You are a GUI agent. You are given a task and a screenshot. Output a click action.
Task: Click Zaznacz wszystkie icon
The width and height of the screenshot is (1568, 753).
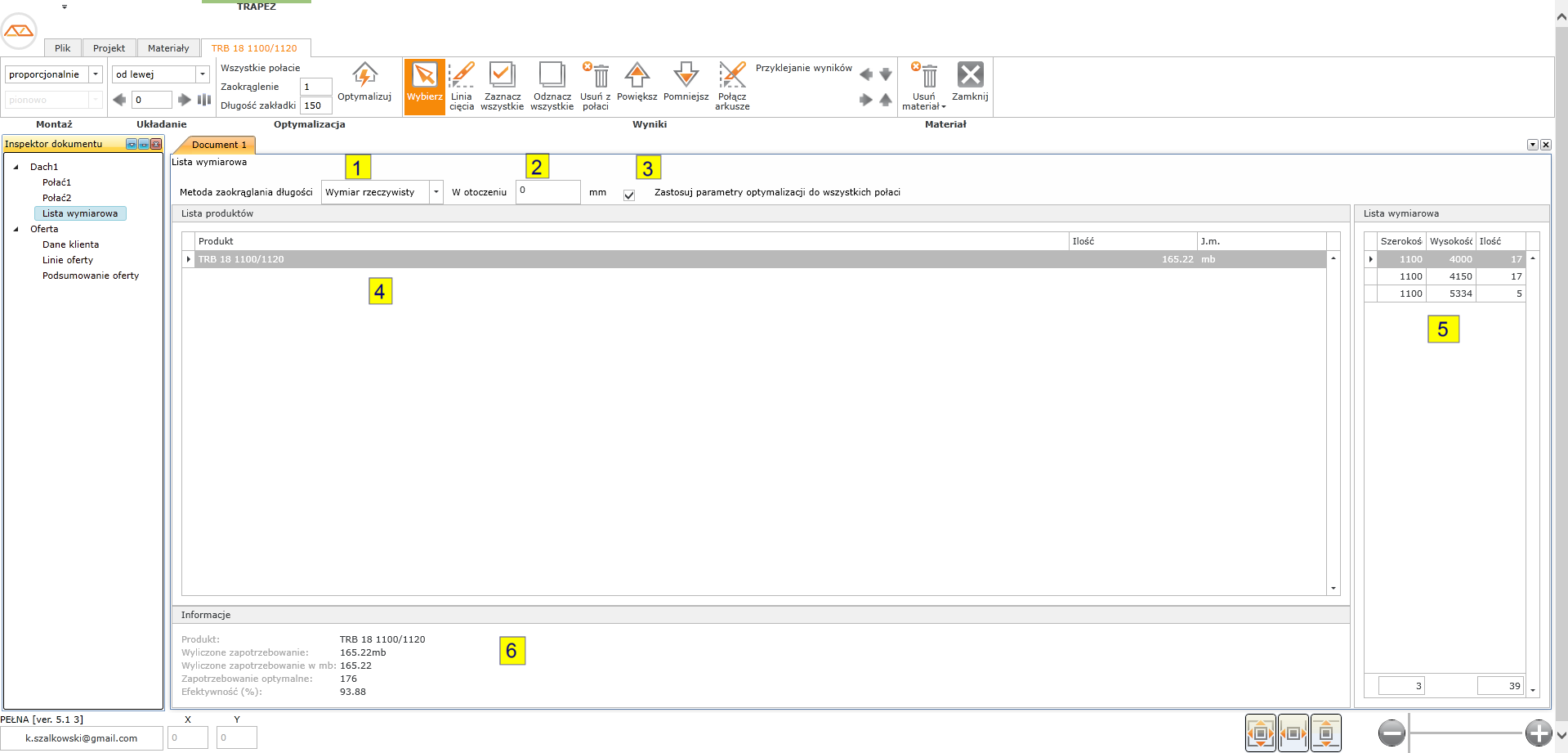tap(502, 76)
